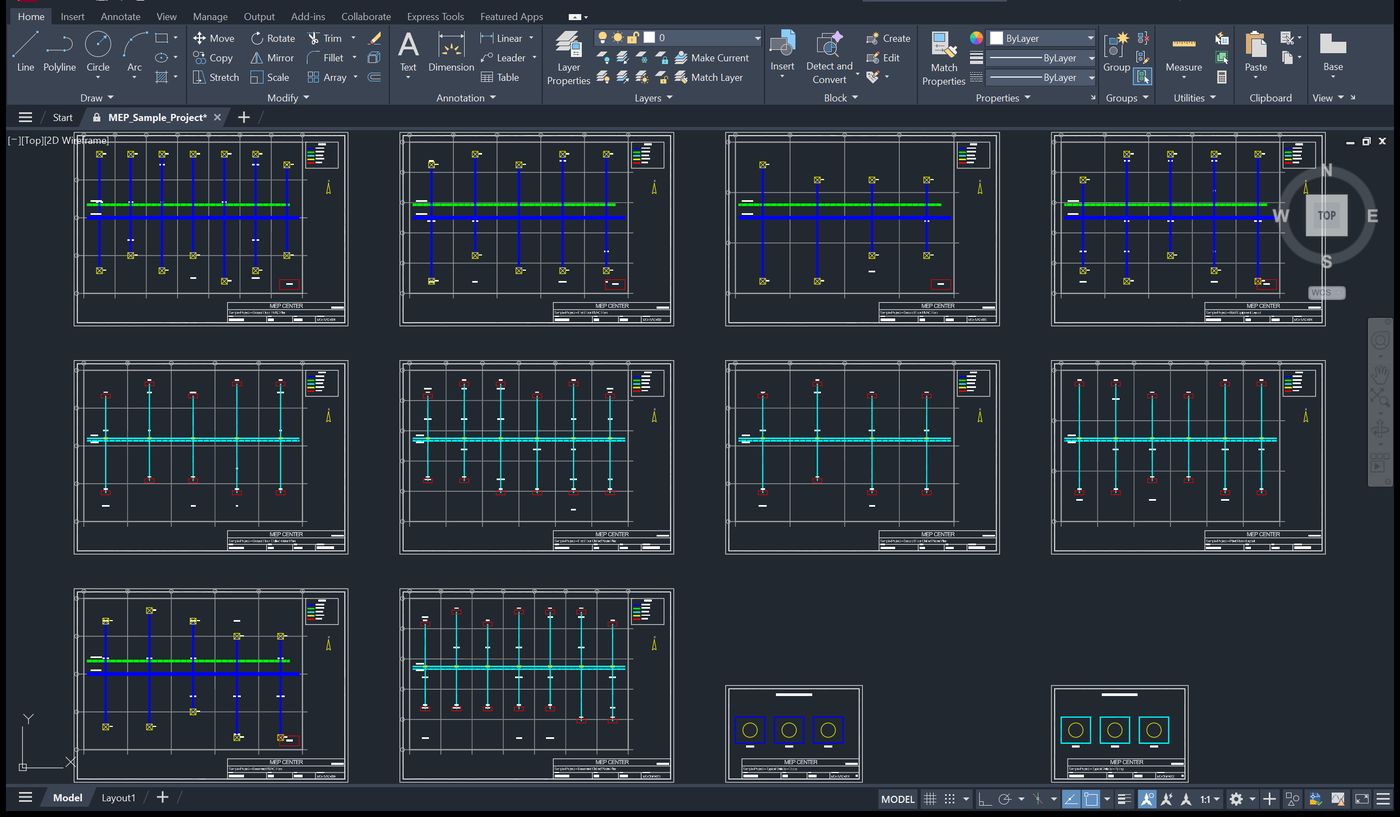Open the Detect and Convert tool
This screenshot has height=817, width=1400.
829,58
